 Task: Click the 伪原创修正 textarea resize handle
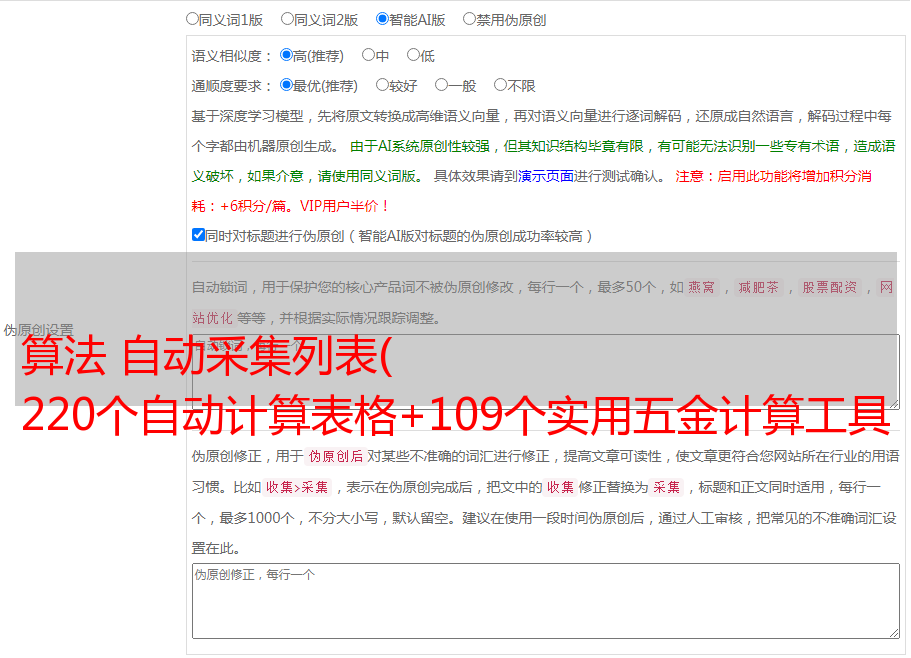(894, 633)
